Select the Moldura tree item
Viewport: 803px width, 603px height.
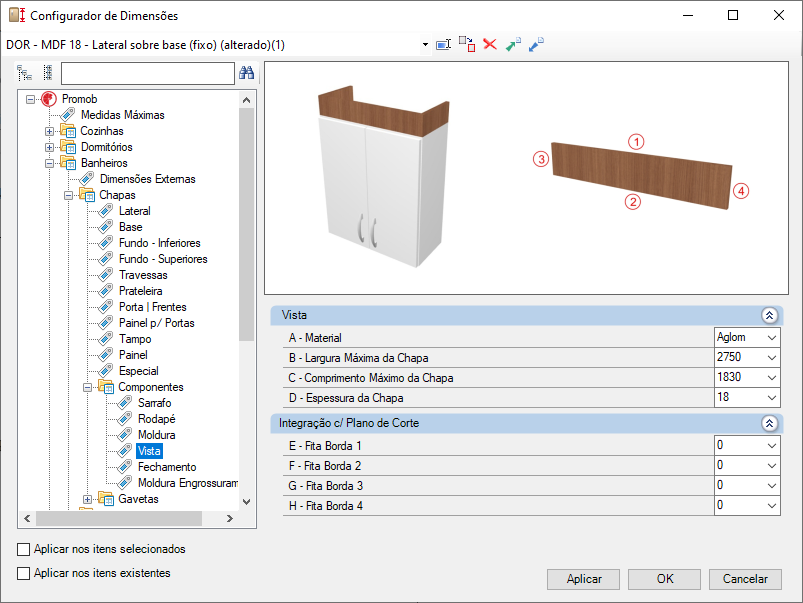coord(157,435)
